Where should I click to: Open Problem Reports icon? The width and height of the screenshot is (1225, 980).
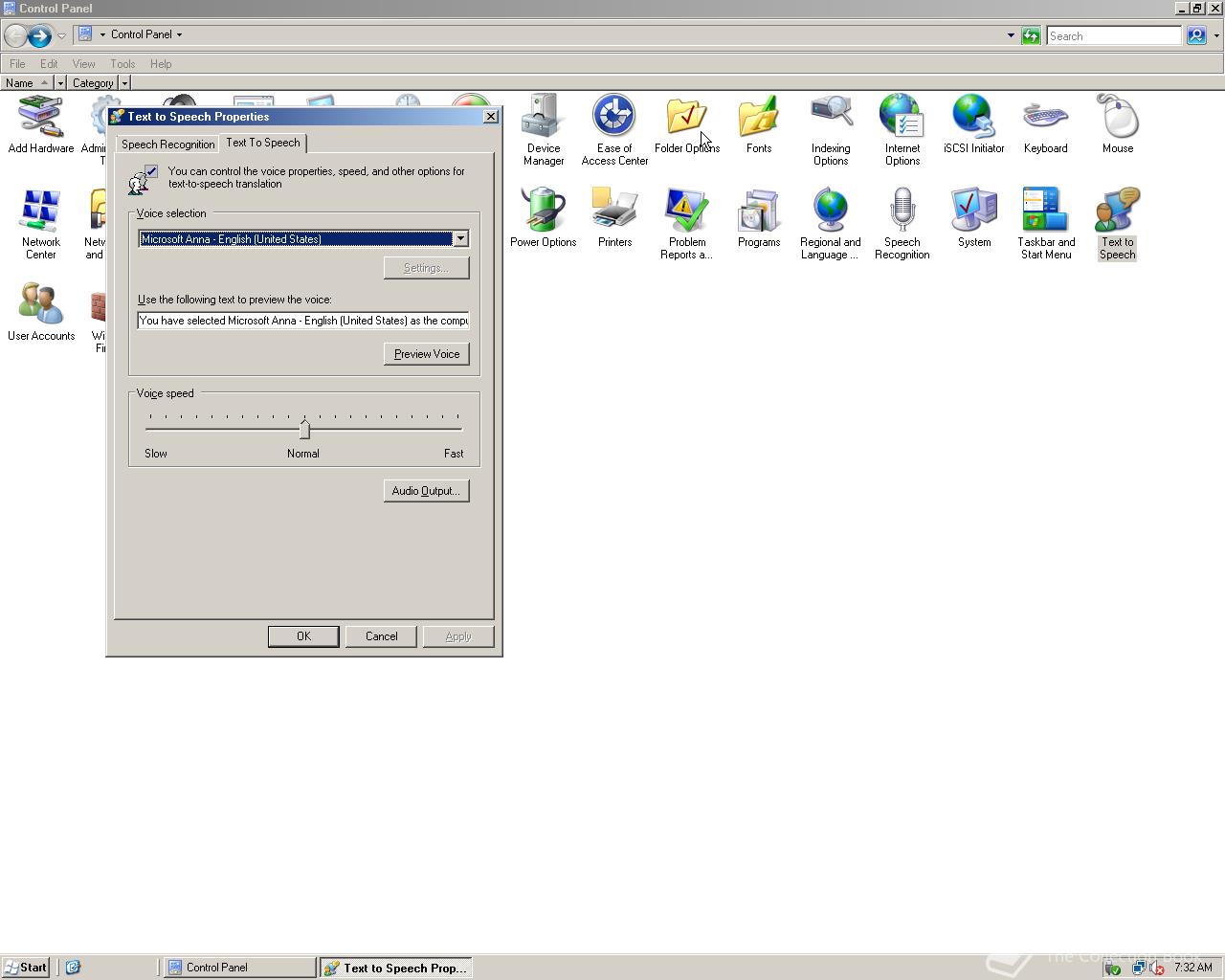pos(687,224)
